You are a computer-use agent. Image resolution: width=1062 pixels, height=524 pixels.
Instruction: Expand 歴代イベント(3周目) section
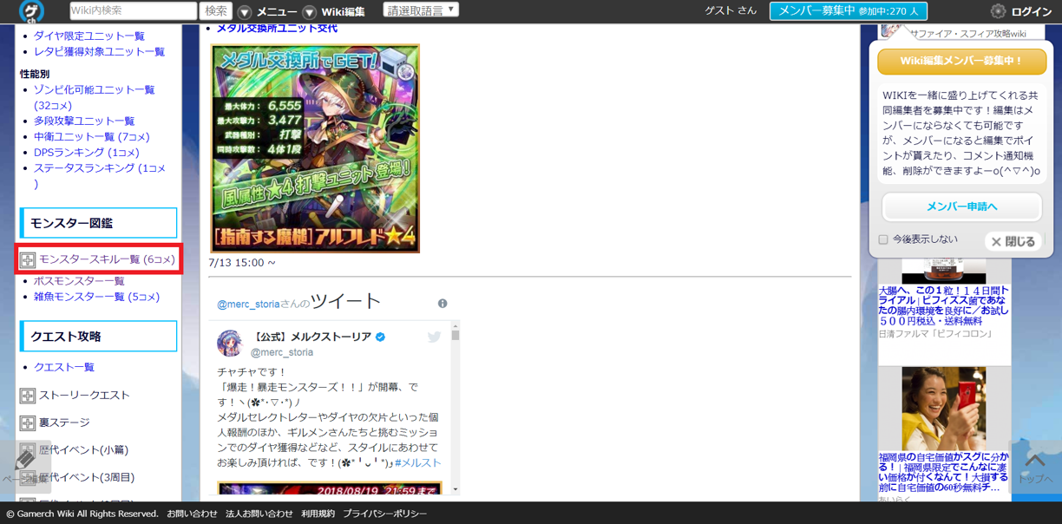tap(28, 478)
